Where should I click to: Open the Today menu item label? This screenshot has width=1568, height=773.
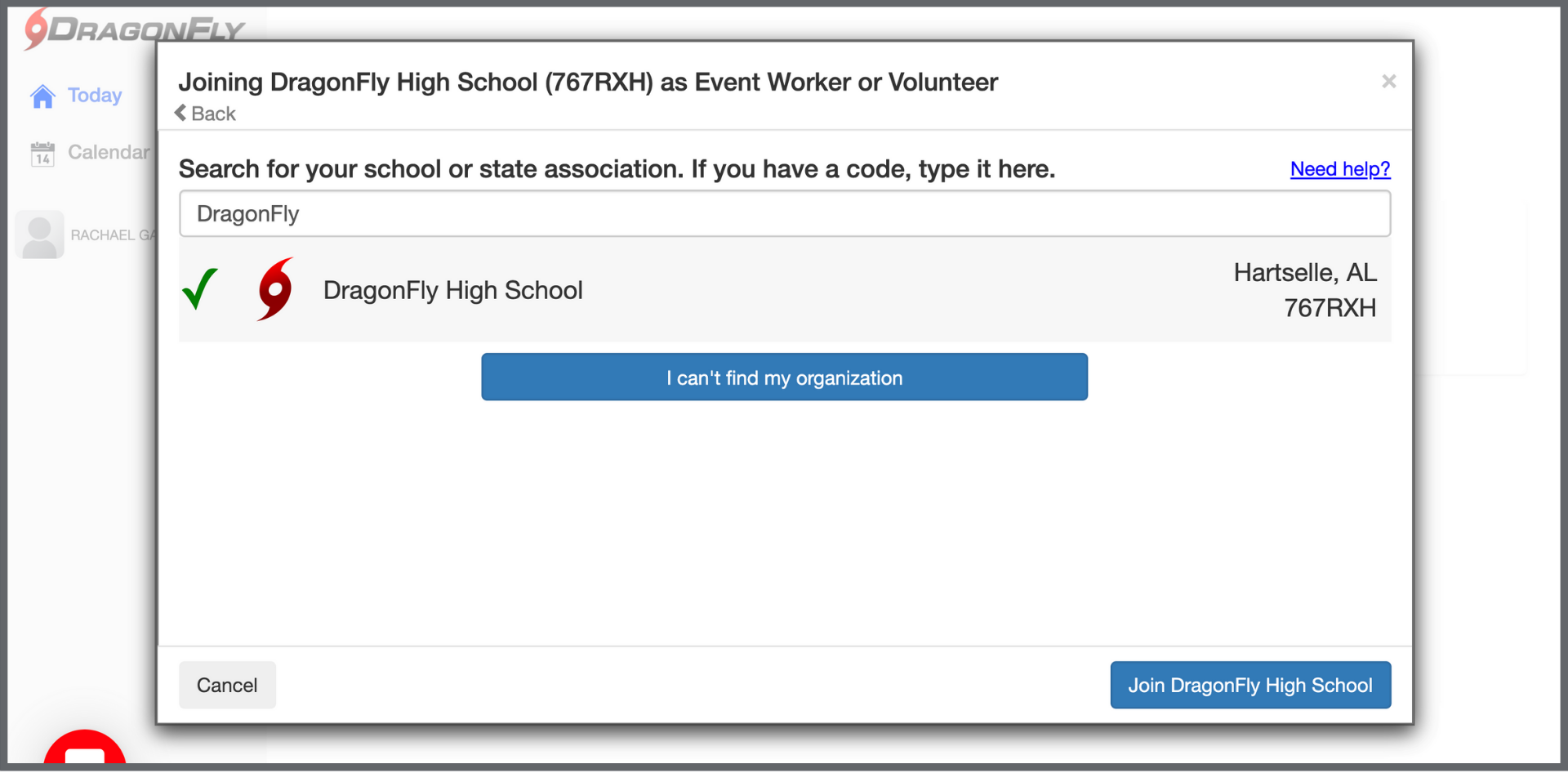coord(95,96)
